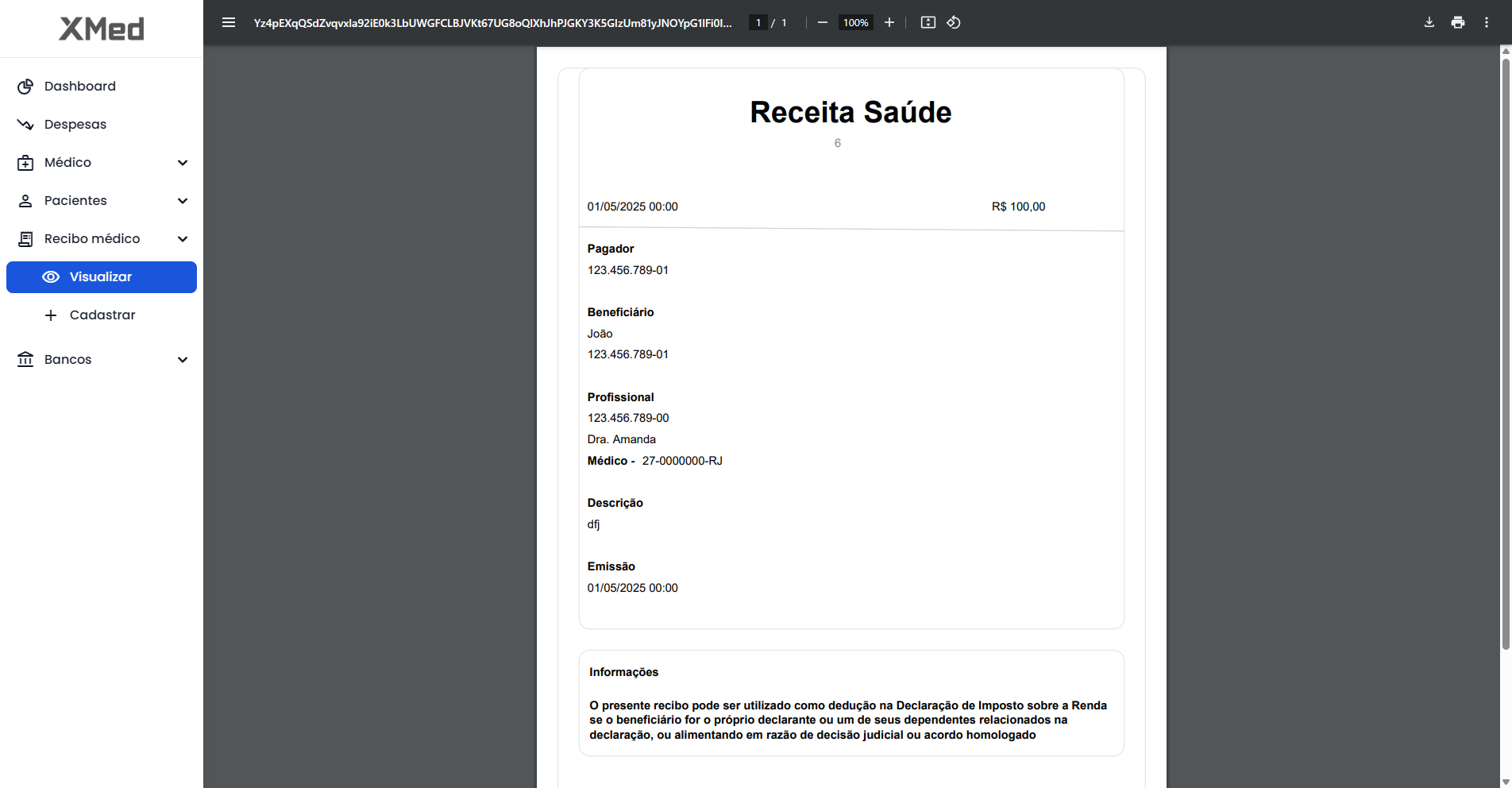Expand the Pacientes submenu chevron
Viewport: 1512px width, 788px height.
click(183, 201)
